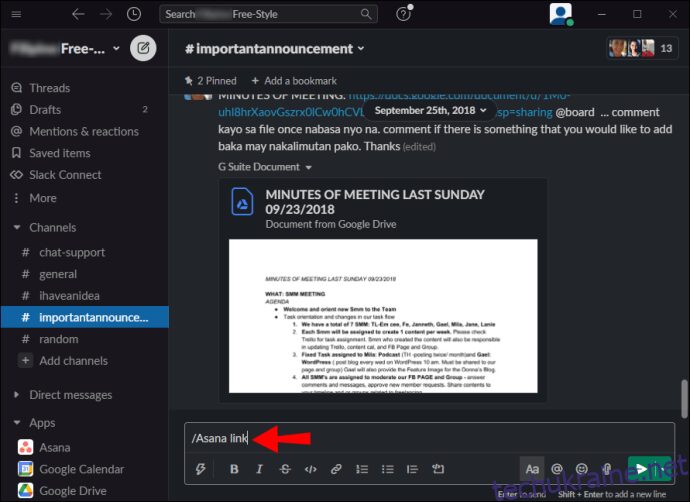Open the Google Docs sharing link

pos(291,112)
